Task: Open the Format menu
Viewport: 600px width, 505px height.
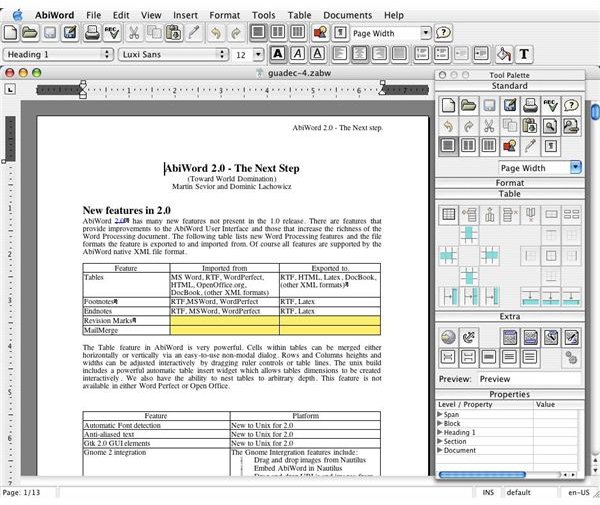Action: click(225, 15)
